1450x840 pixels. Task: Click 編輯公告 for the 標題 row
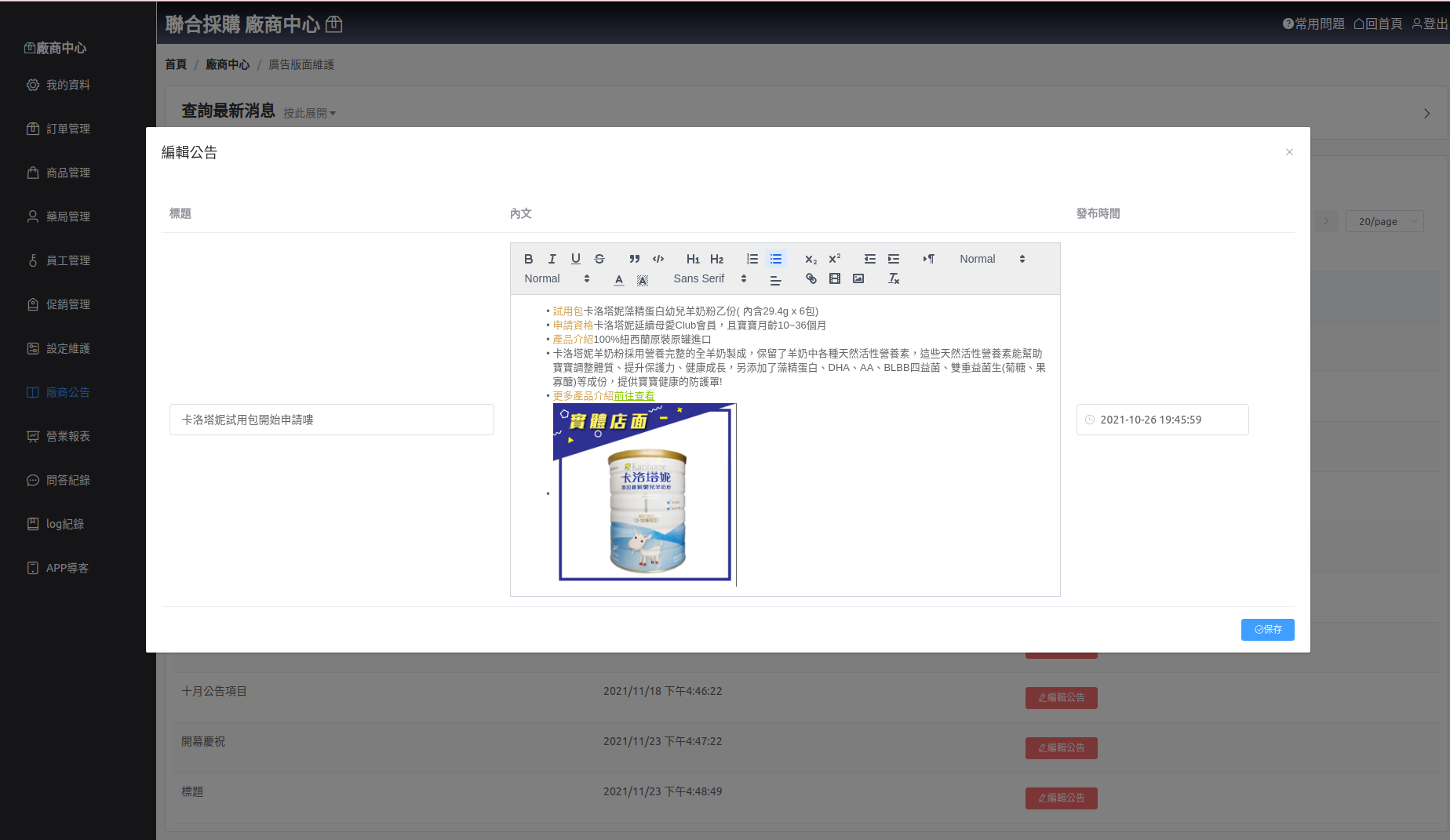coord(1062,798)
